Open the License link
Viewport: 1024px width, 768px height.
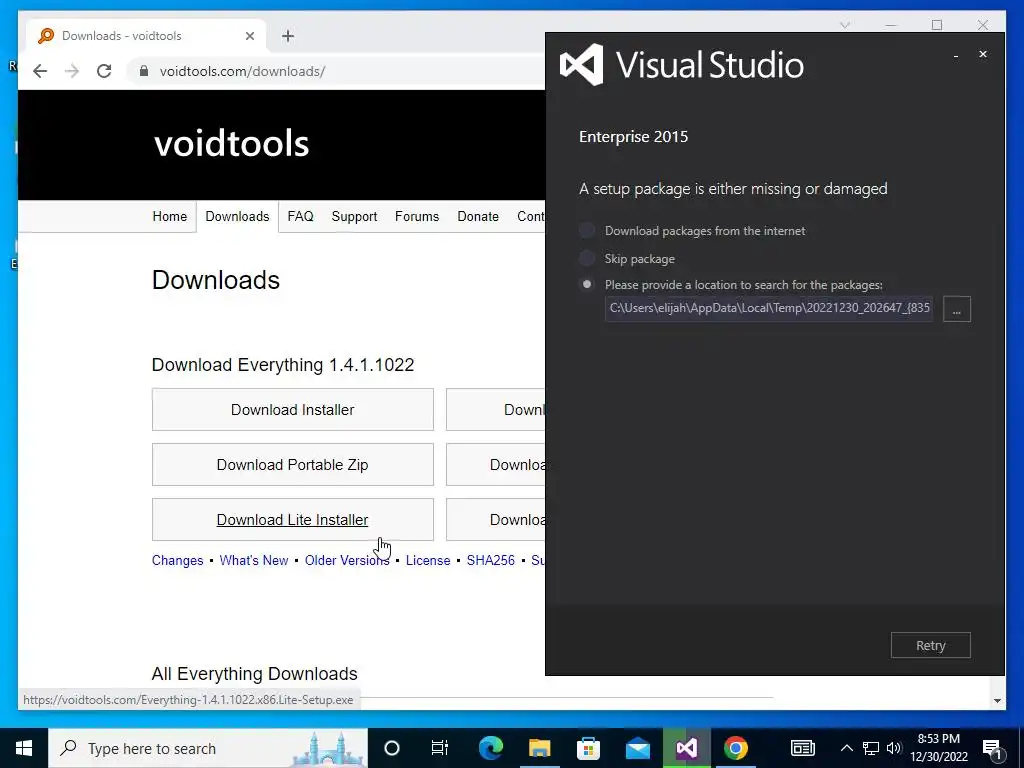(428, 560)
